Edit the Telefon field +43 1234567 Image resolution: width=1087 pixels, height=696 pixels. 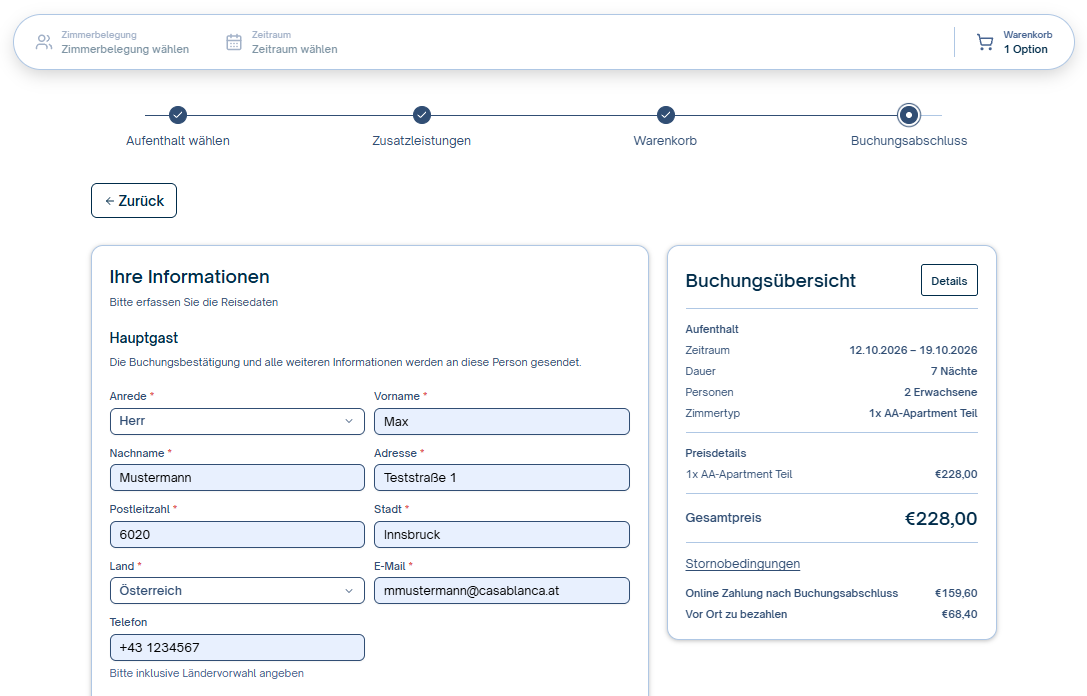click(x=237, y=647)
